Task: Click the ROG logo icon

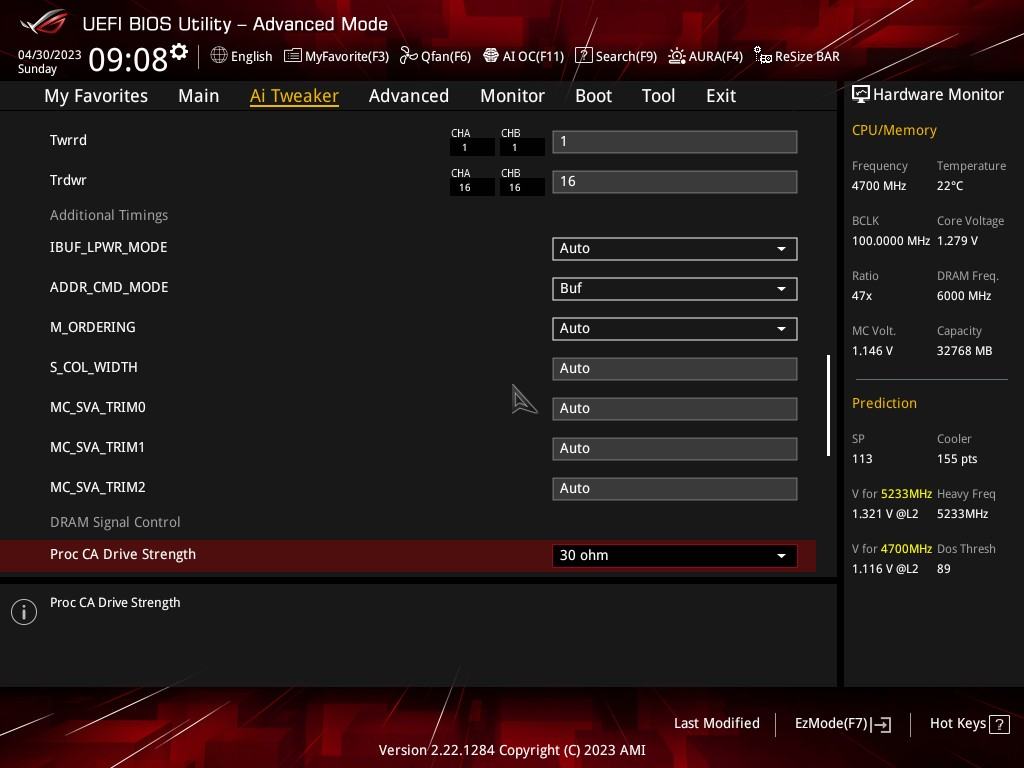Action: coord(44,24)
